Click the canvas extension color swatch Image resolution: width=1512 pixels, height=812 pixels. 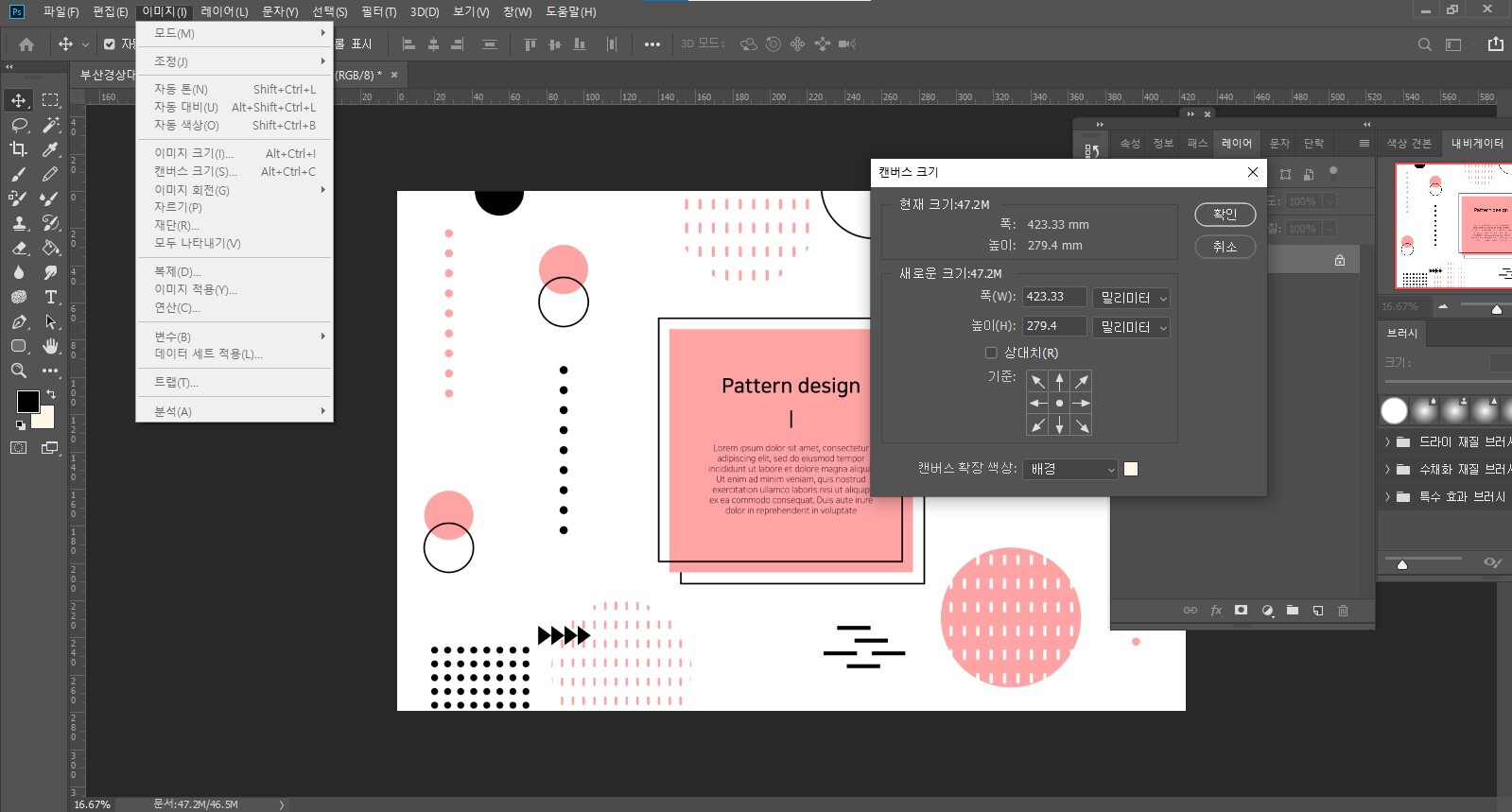1131,469
